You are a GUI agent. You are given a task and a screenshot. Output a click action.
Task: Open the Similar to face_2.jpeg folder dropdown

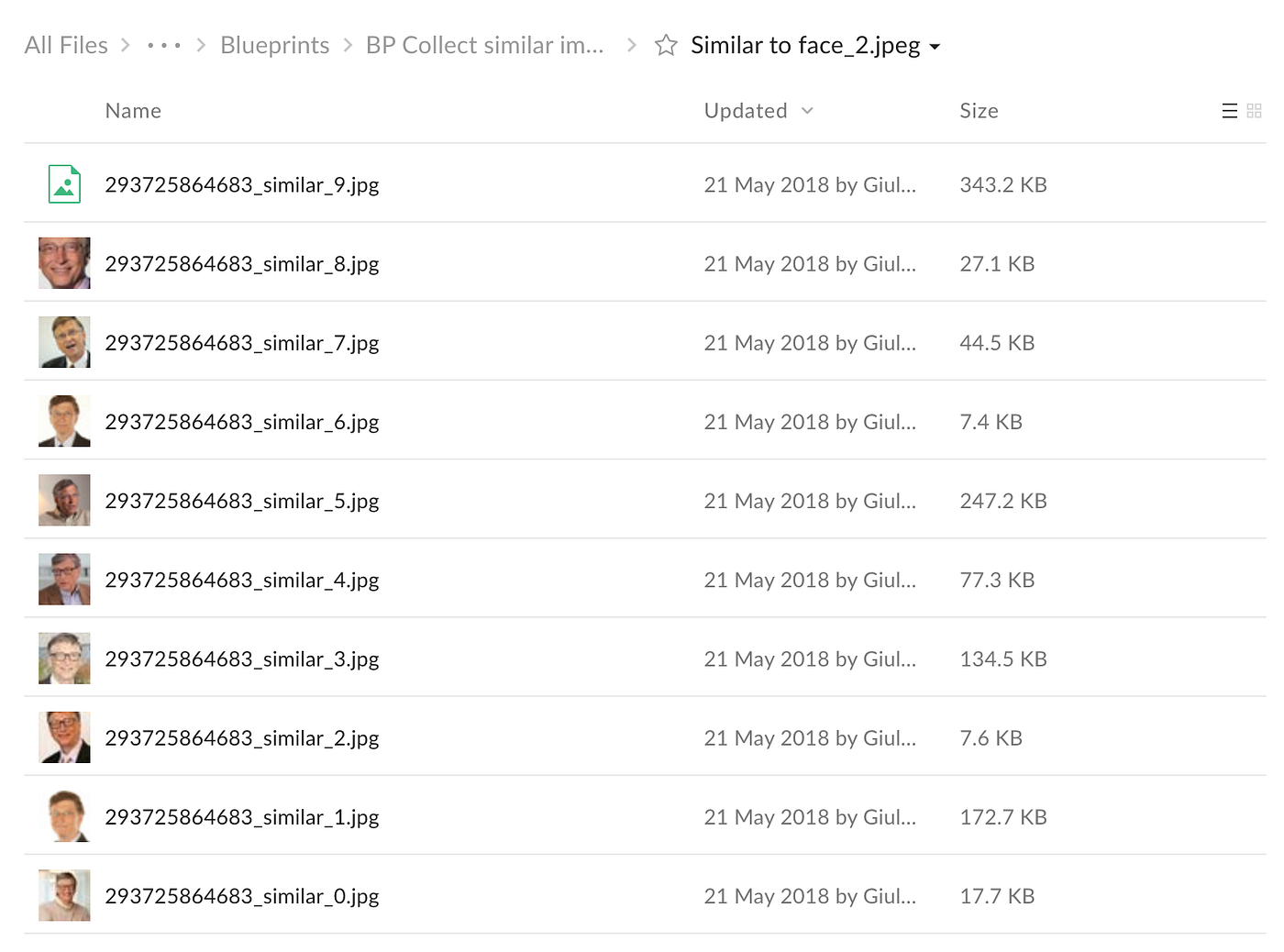click(x=935, y=45)
